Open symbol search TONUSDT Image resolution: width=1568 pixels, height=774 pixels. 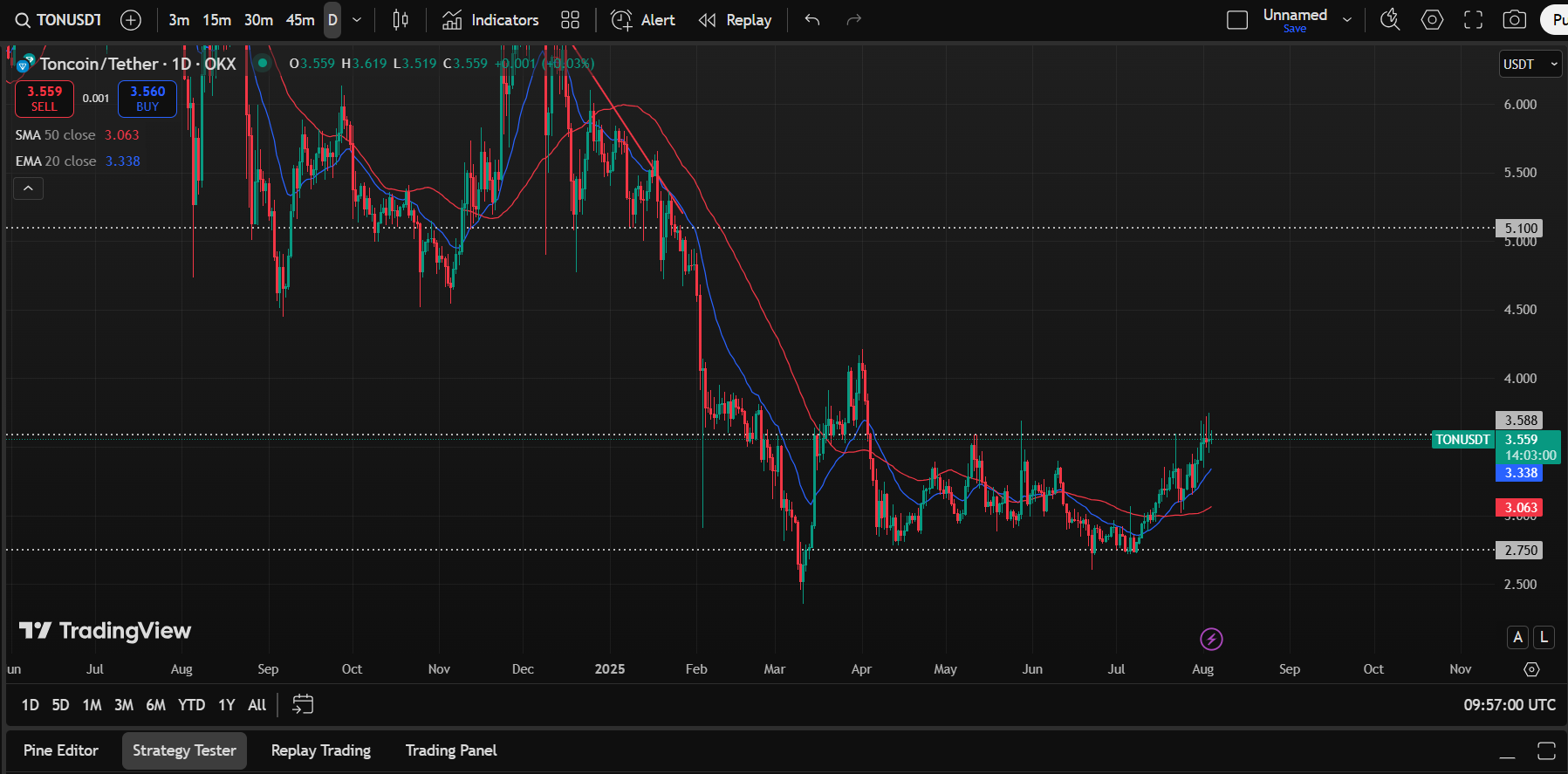coord(58,20)
